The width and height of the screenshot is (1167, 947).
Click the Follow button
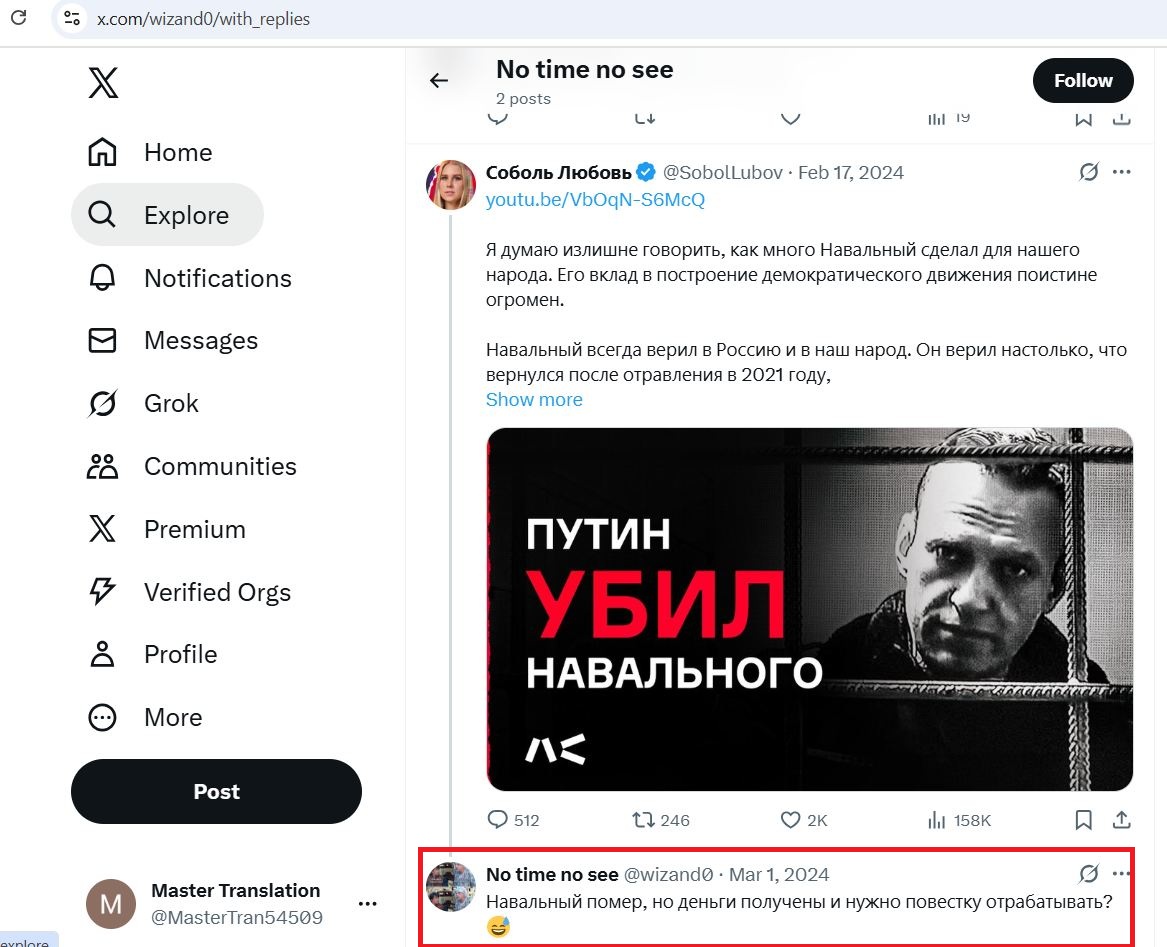(x=1083, y=81)
